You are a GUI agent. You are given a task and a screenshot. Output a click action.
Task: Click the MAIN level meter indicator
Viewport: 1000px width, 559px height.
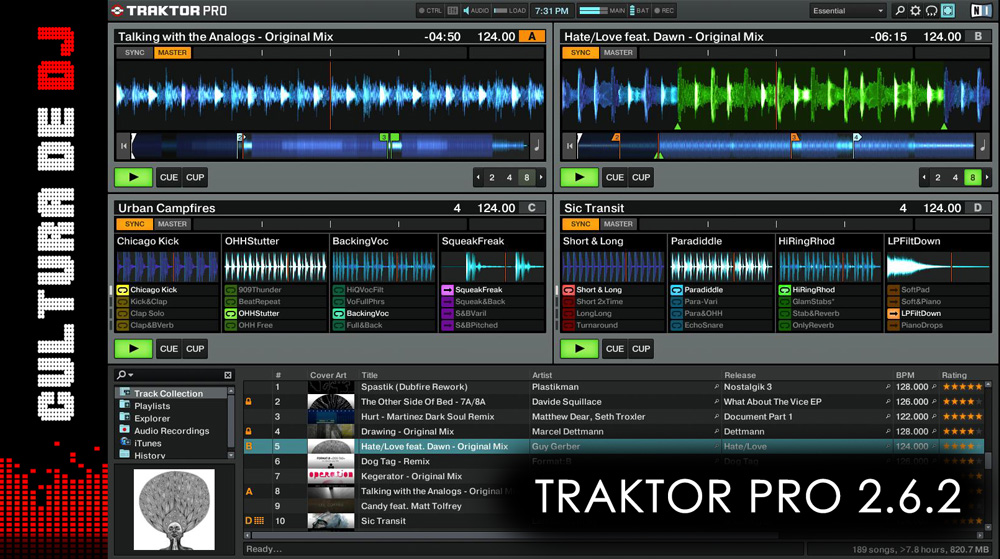pyautogui.click(x=602, y=11)
